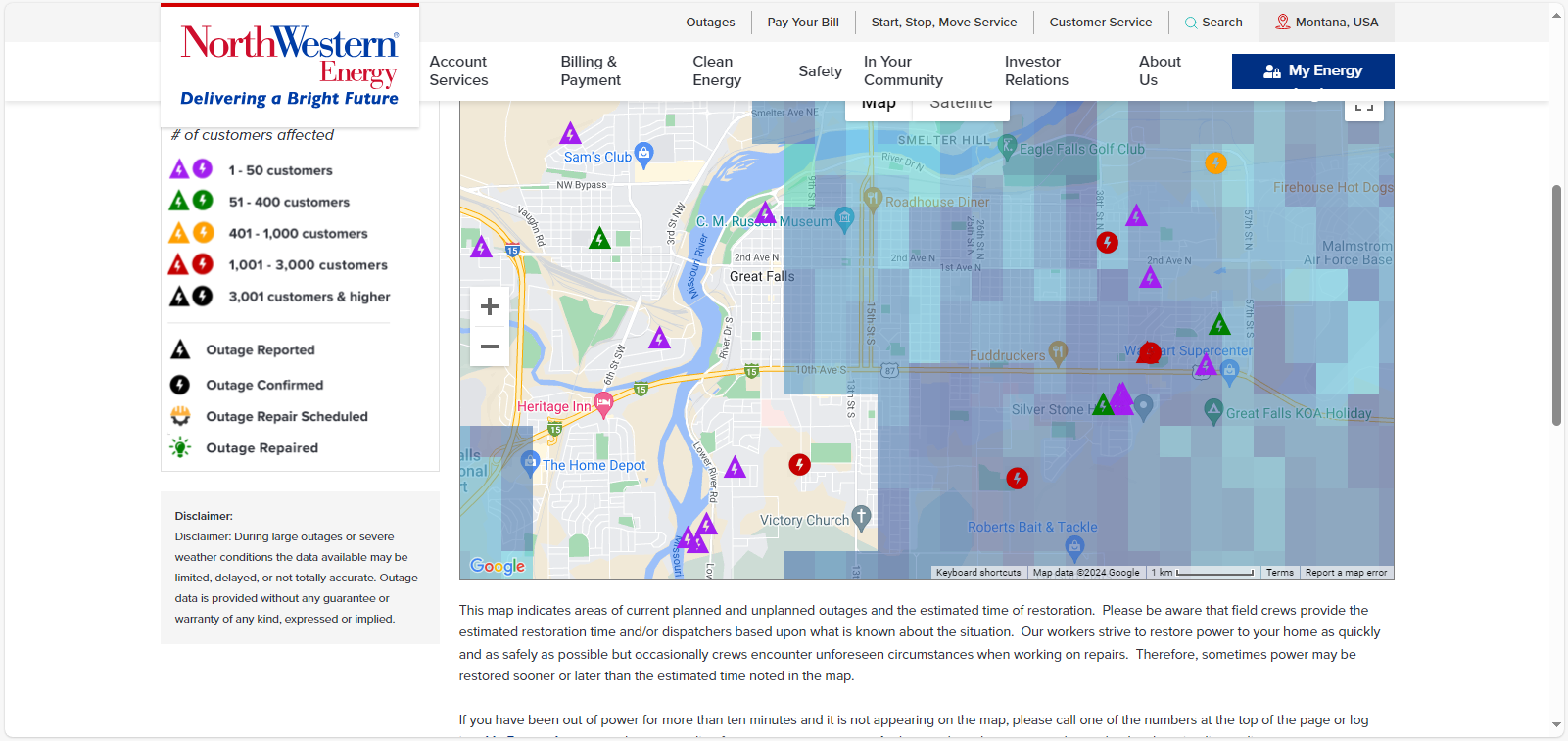
Task: Click the red outage circle above Roberts Bait & Tackle
Action: click(x=1017, y=478)
